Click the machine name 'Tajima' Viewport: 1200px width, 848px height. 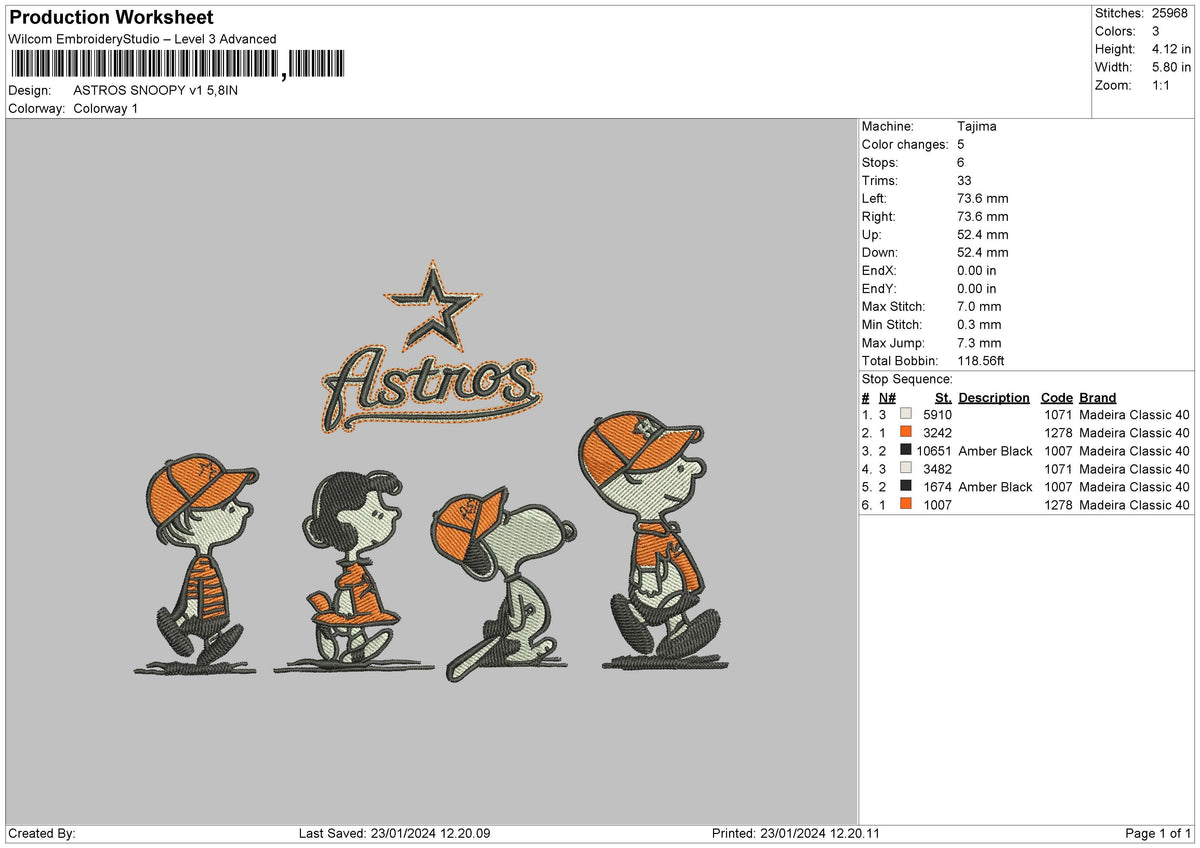click(x=977, y=126)
